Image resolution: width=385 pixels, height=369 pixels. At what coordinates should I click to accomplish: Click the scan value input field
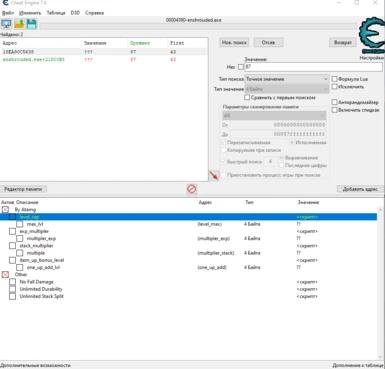point(313,67)
